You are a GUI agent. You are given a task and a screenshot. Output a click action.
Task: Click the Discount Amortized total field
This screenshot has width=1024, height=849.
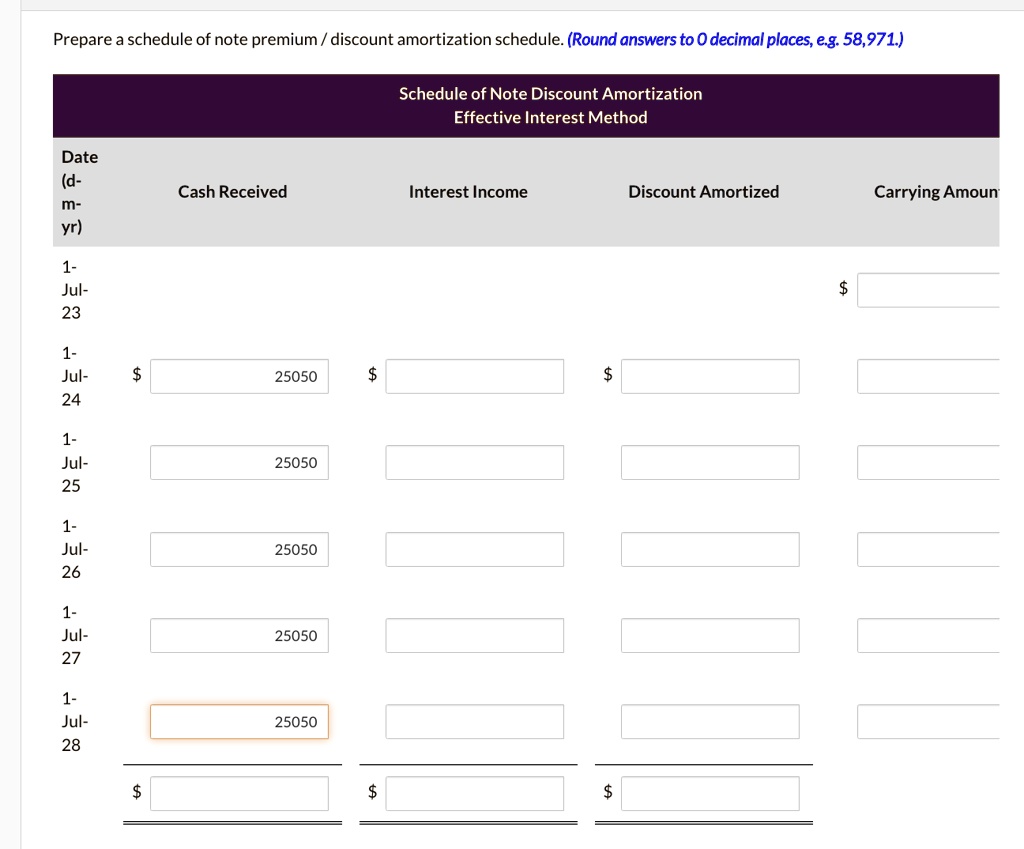pyautogui.click(x=710, y=793)
